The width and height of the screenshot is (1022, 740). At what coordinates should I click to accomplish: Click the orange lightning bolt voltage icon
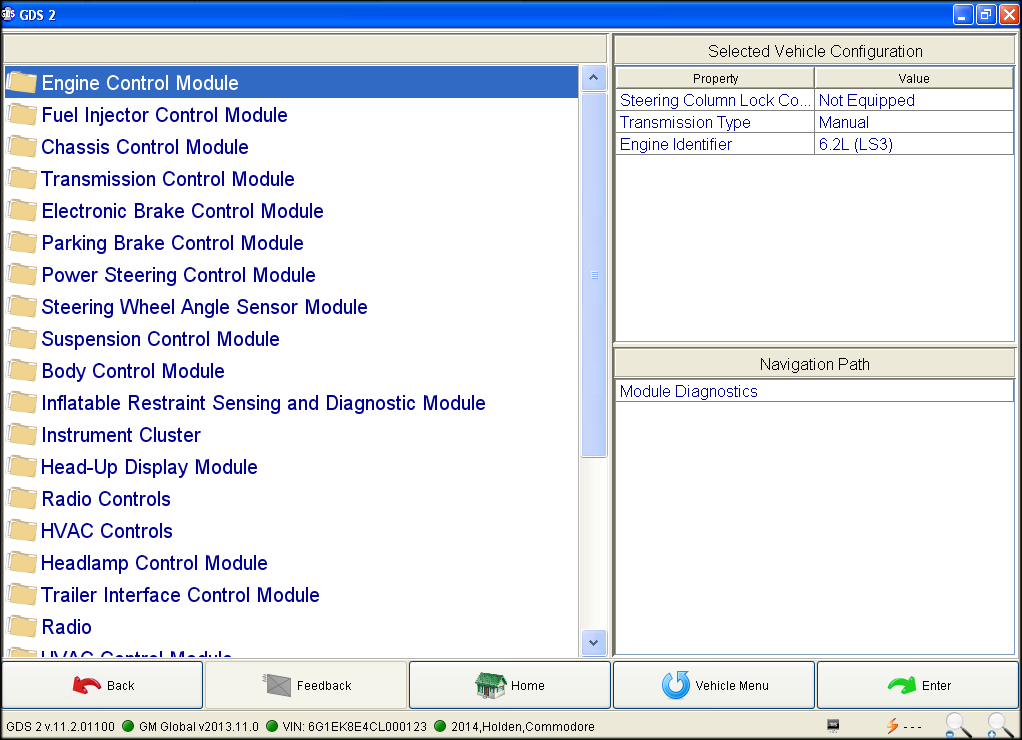892,725
